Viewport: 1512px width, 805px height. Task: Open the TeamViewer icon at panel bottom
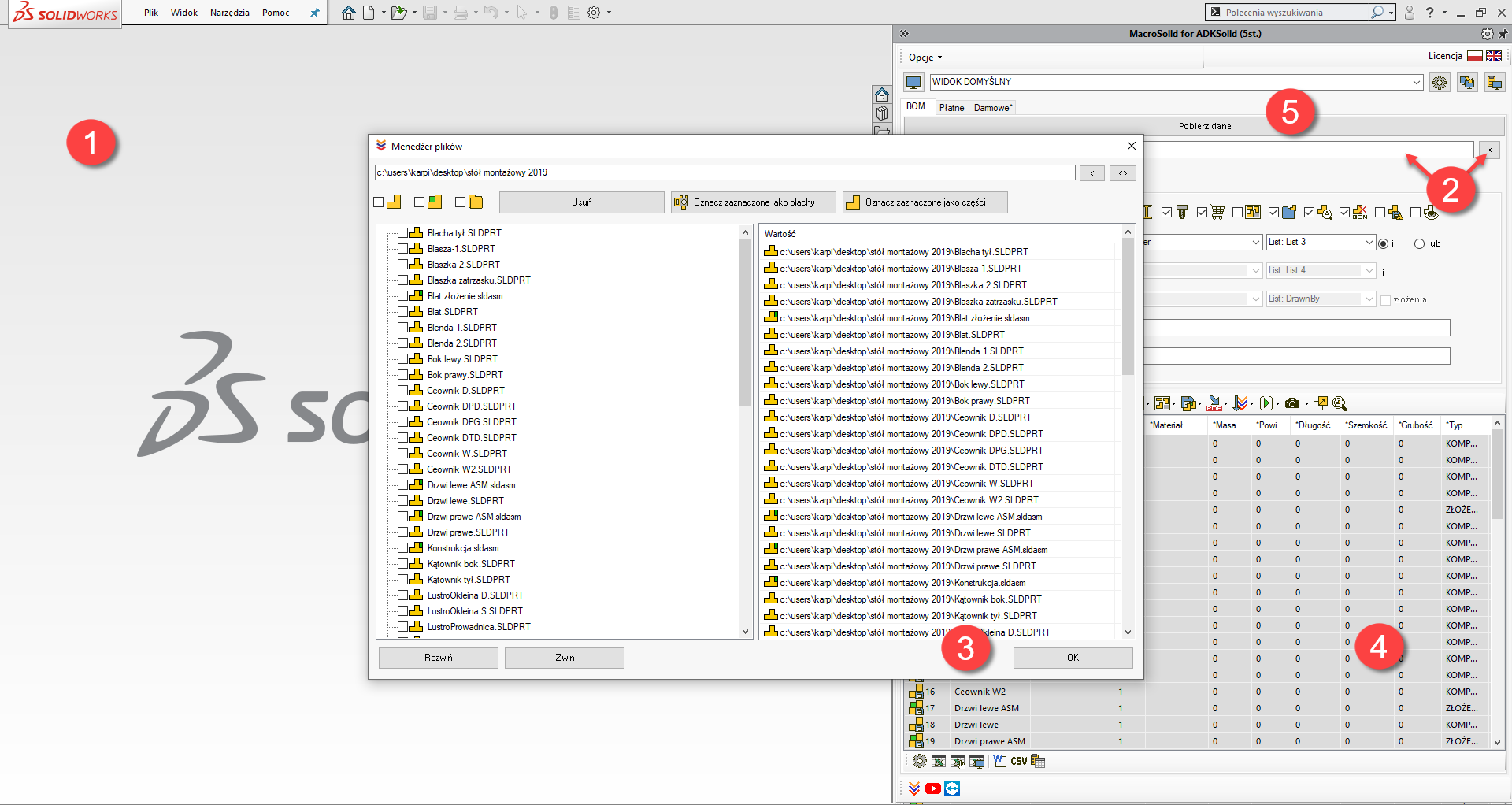952,788
